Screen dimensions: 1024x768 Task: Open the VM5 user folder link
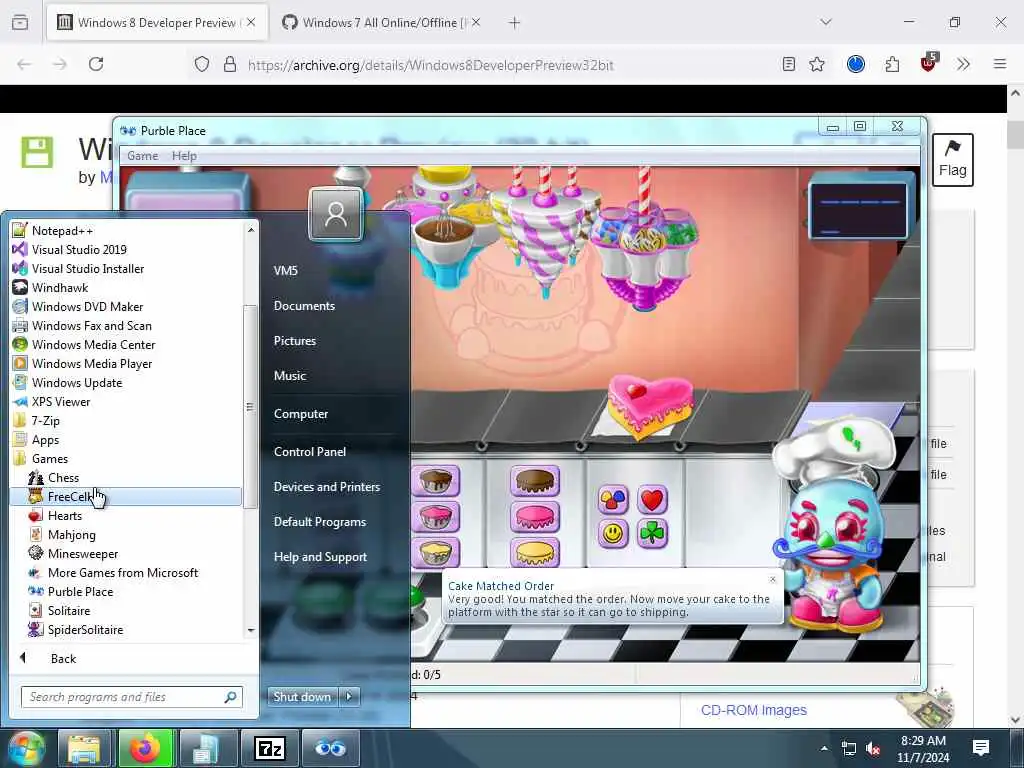(x=286, y=270)
